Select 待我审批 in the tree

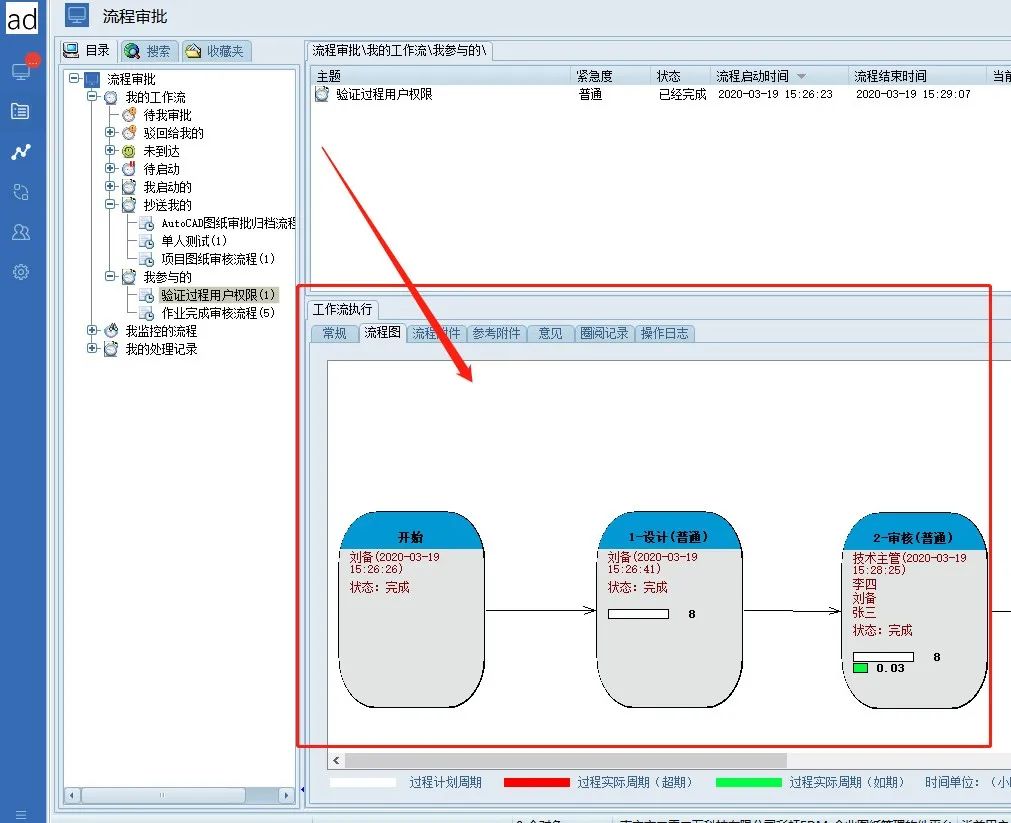point(167,115)
